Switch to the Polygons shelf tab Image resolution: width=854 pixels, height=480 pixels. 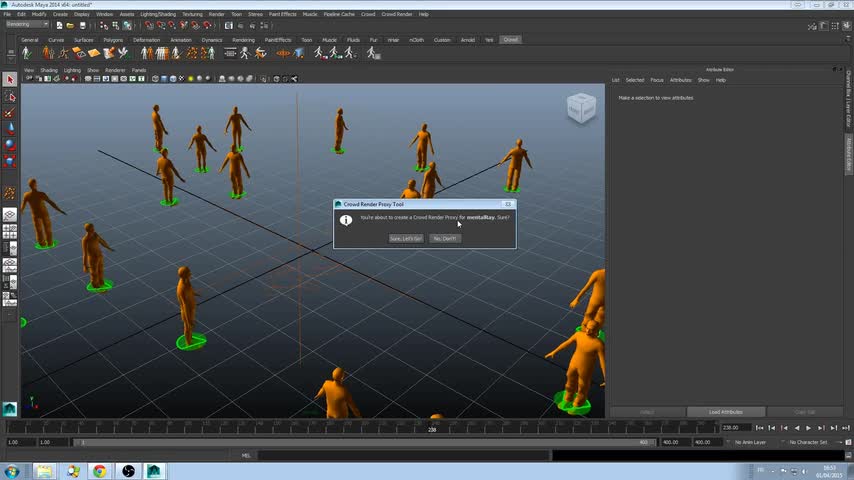(x=113, y=40)
